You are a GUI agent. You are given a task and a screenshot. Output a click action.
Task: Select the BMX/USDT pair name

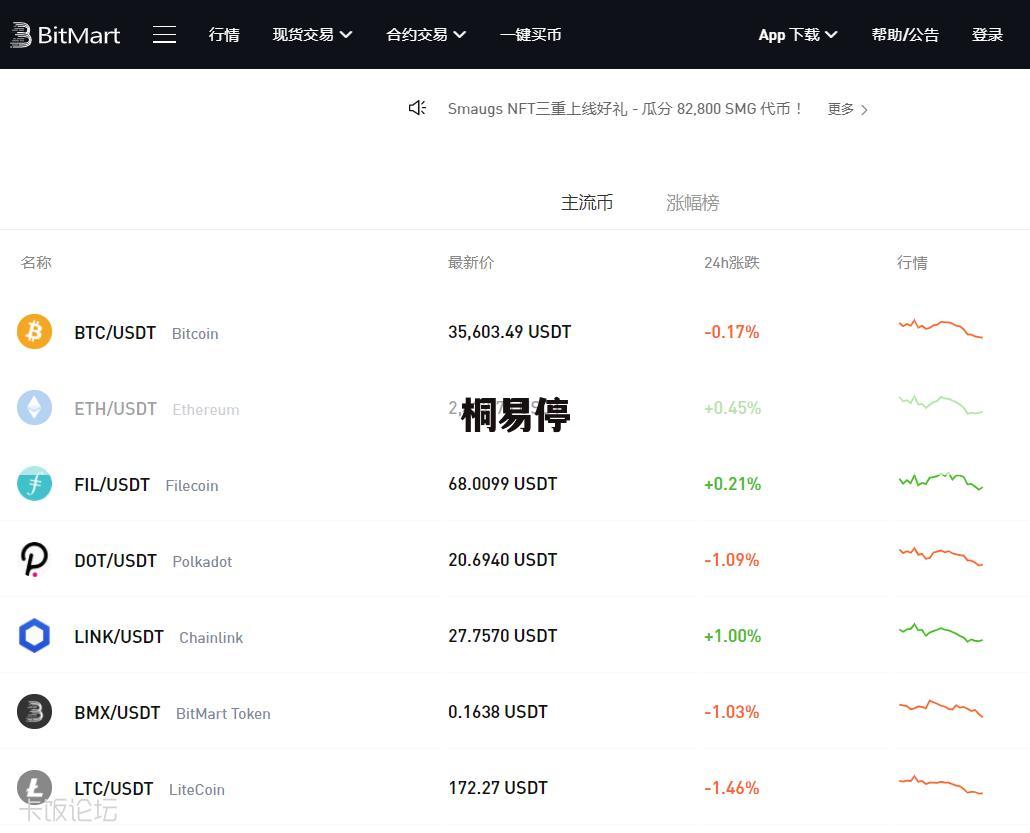(117, 713)
